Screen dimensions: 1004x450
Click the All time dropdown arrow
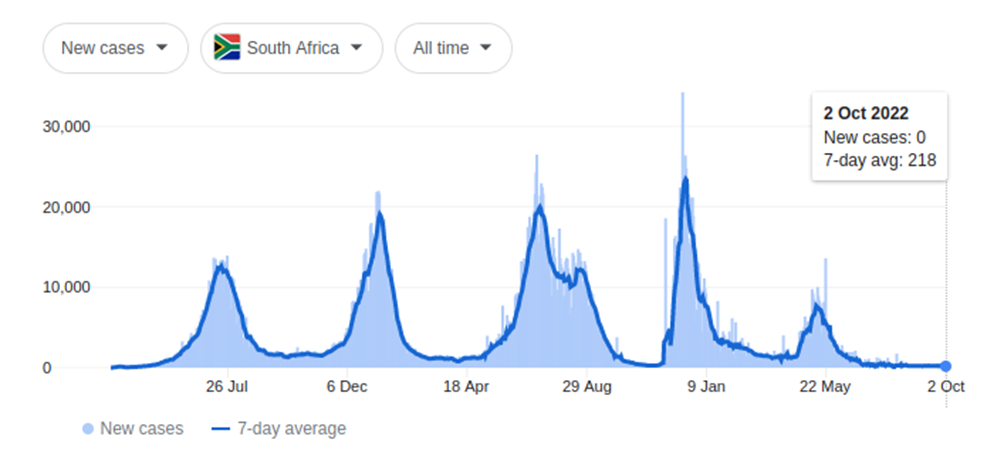[x=486, y=47]
